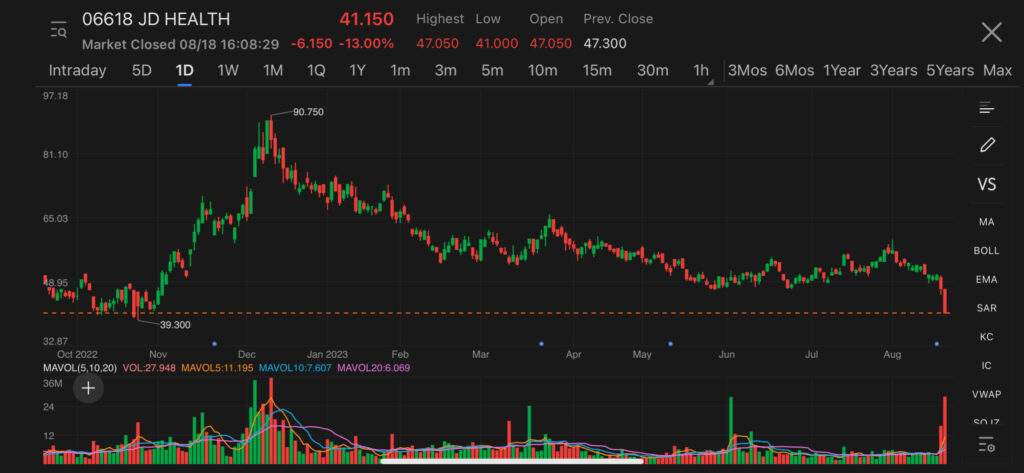Select the 1M chart period tab
Image resolution: width=1024 pixels, height=473 pixels.
(x=272, y=71)
